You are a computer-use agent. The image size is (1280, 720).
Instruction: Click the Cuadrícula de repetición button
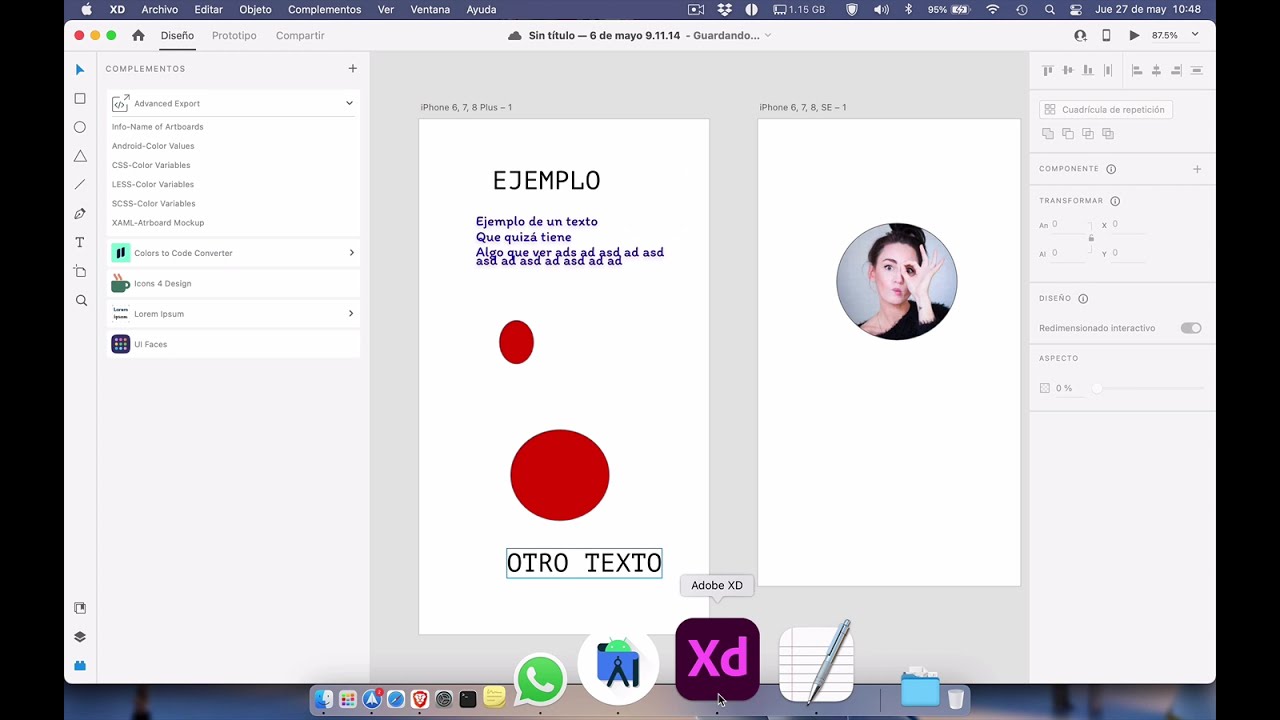coord(1105,109)
